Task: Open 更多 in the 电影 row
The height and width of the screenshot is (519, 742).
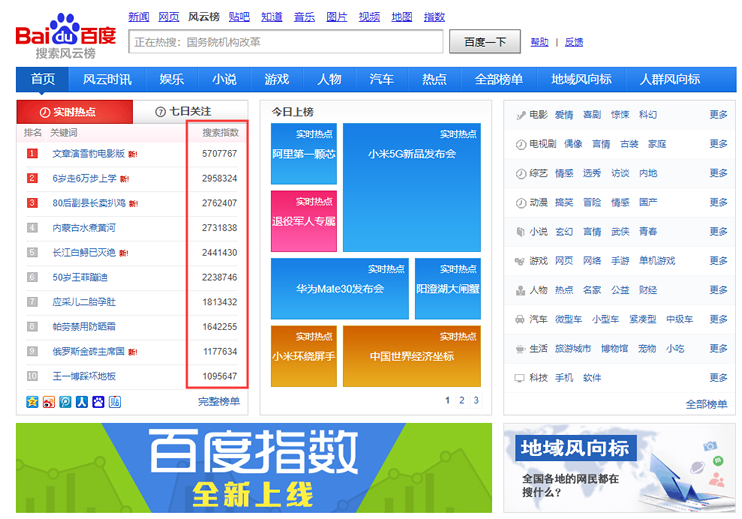Action: [718, 114]
